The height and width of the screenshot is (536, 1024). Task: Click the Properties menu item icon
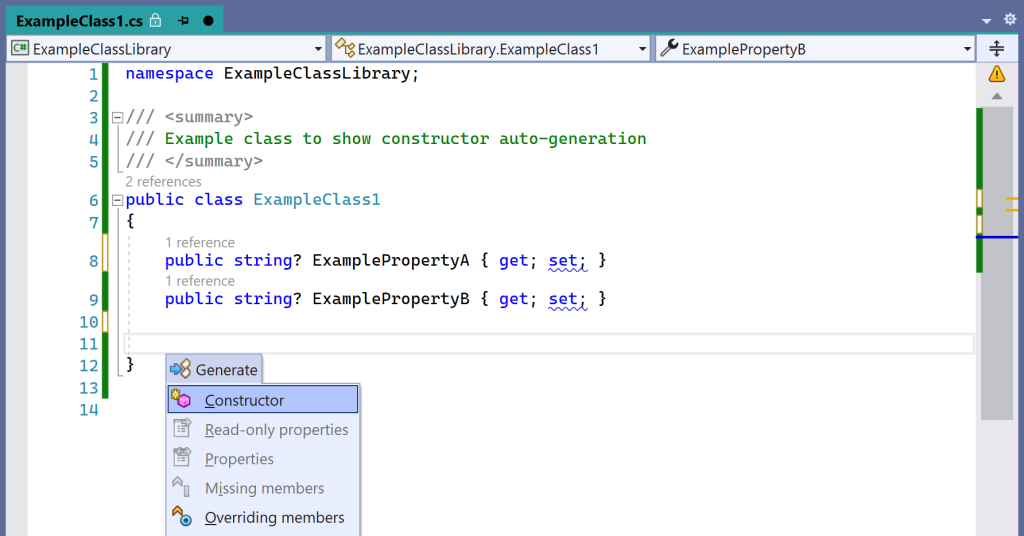[x=182, y=457]
